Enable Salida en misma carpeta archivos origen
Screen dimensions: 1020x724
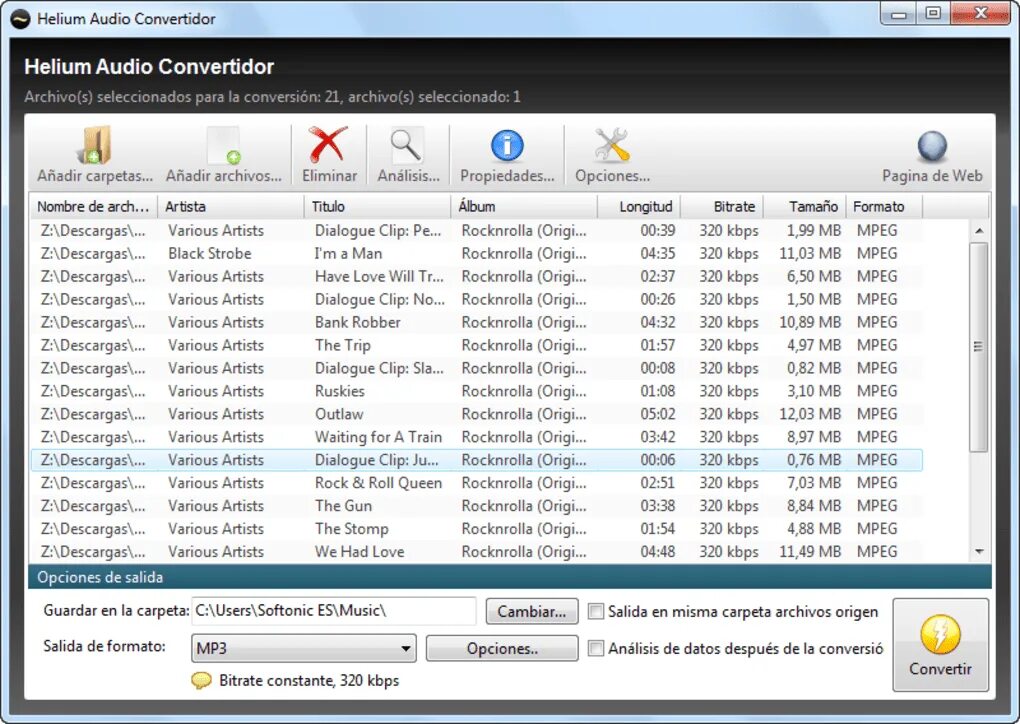coord(596,611)
